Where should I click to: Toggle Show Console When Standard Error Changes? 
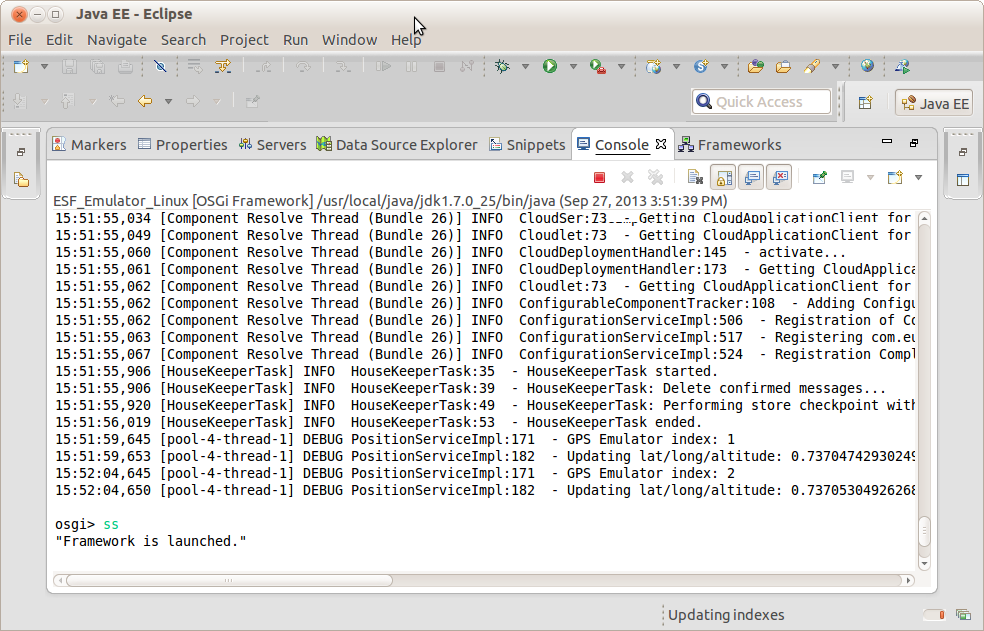tap(780, 178)
